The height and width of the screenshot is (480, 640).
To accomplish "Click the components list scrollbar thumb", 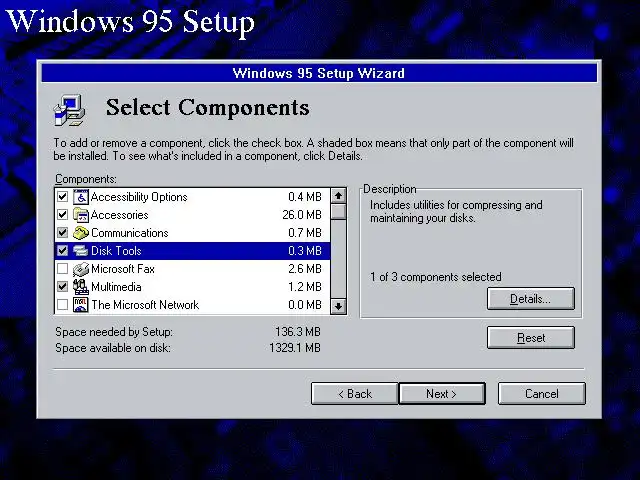I will click(338, 212).
